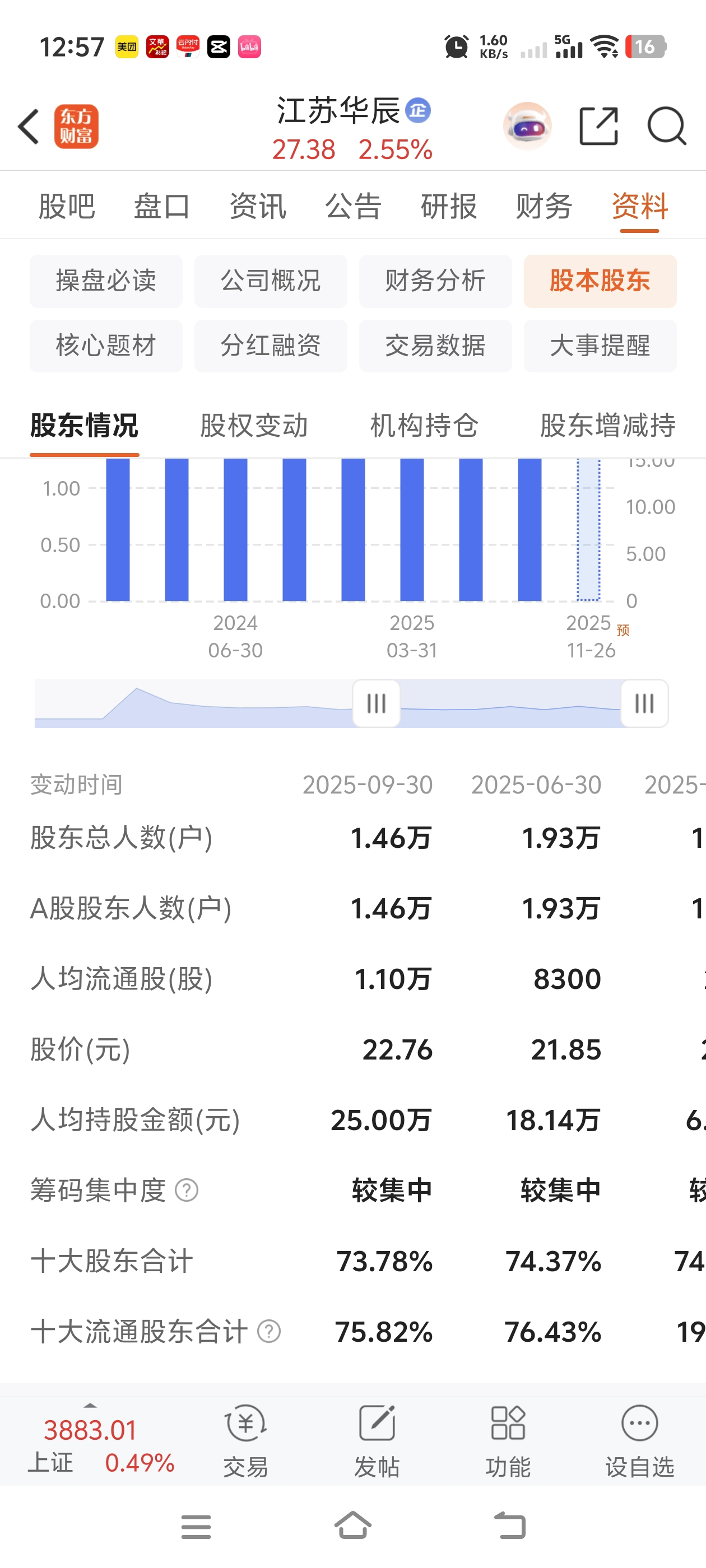706x1568 pixels.
Task: Switch to the 机构持仓 sub-tab
Action: point(425,426)
